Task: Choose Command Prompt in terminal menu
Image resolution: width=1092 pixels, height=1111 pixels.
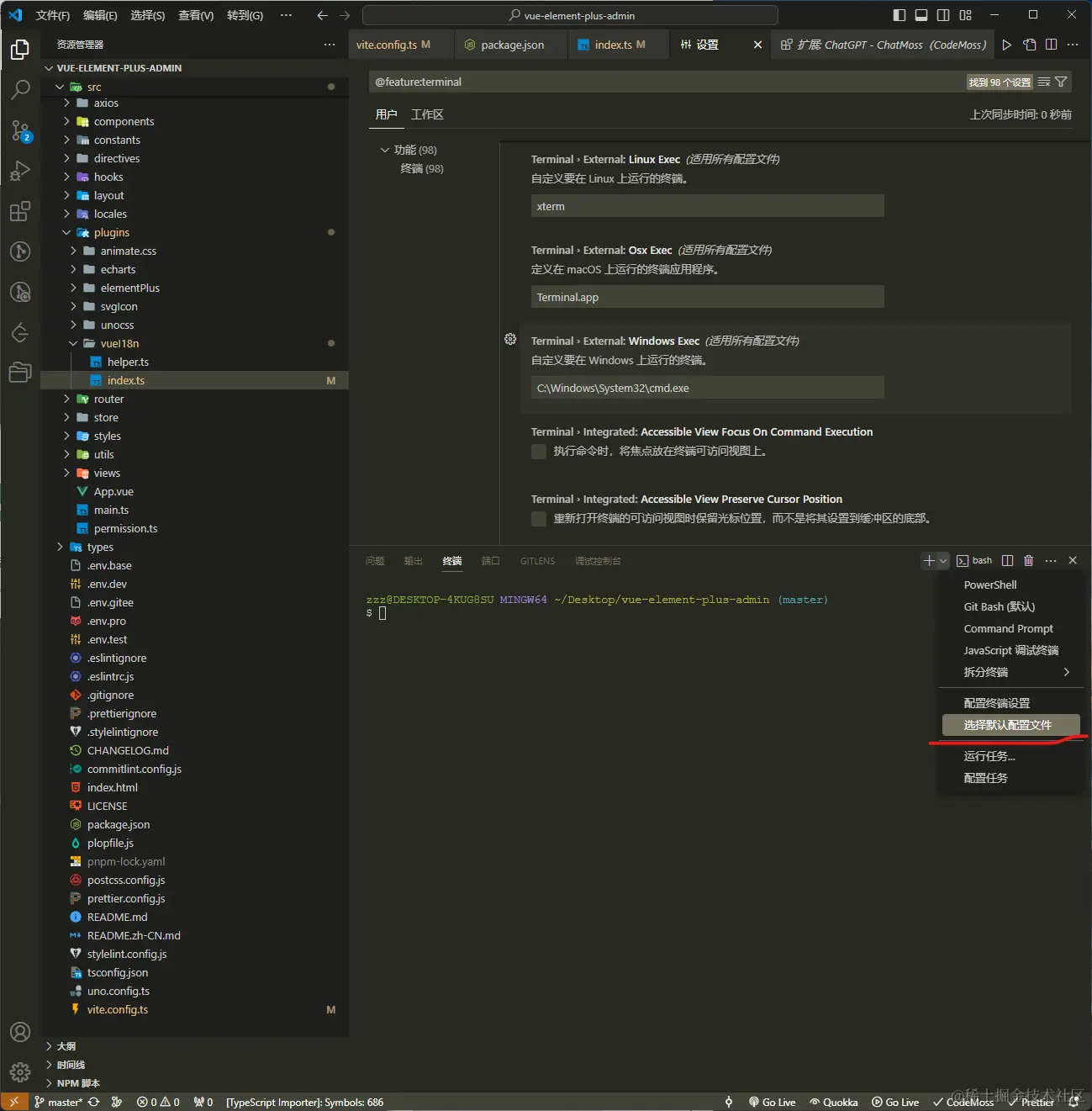Action: (x=1010, y=628)
